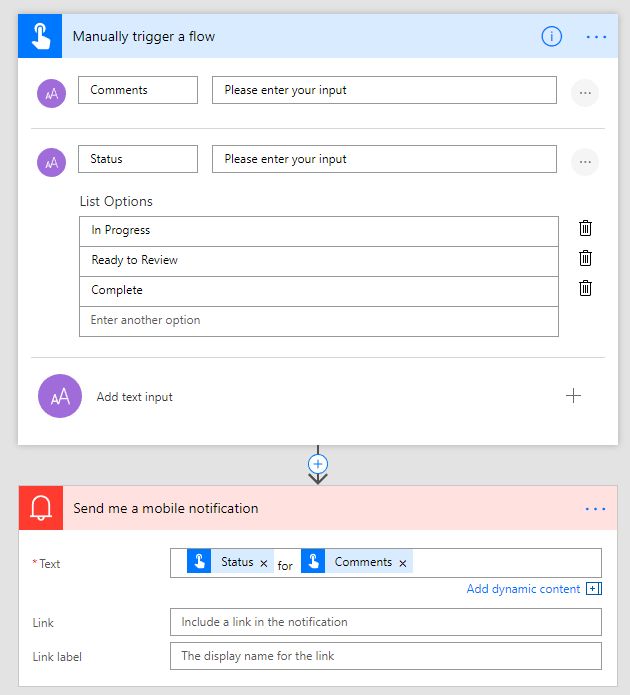This screenshot has width=630, height=695.
Task: Remove the Status dynamic content token
Action: 264,564
